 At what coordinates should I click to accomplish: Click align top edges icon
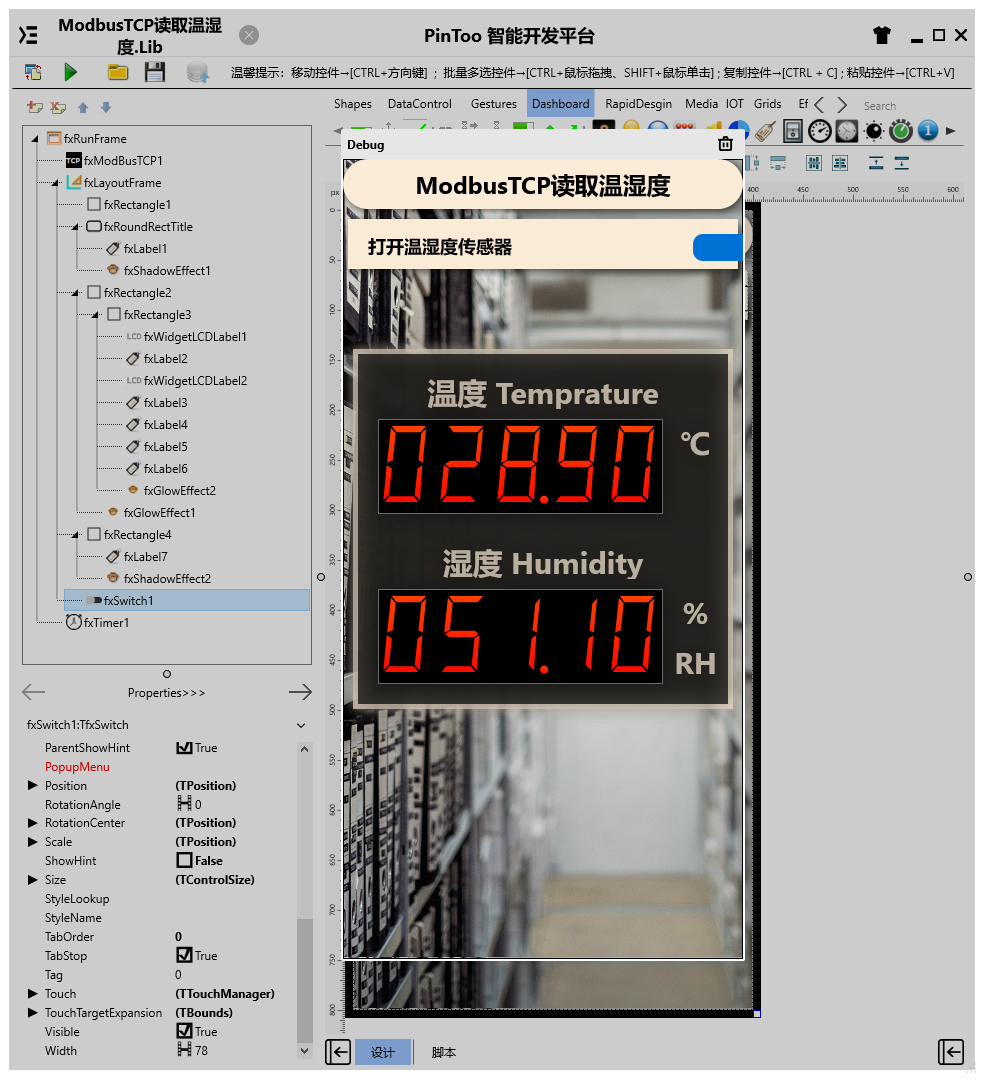click(876, 163)
